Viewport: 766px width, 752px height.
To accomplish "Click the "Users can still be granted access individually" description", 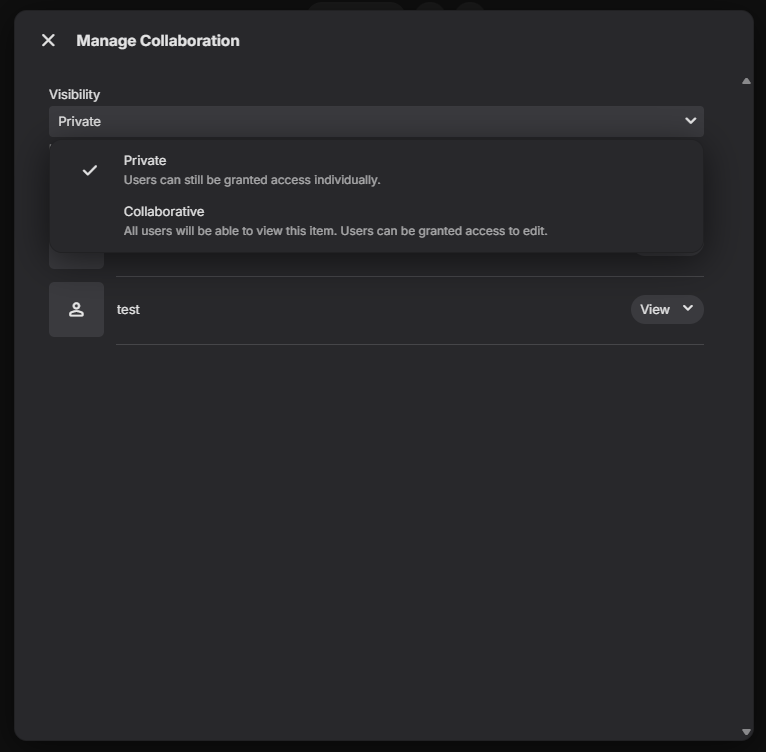I will coord(252,180).
